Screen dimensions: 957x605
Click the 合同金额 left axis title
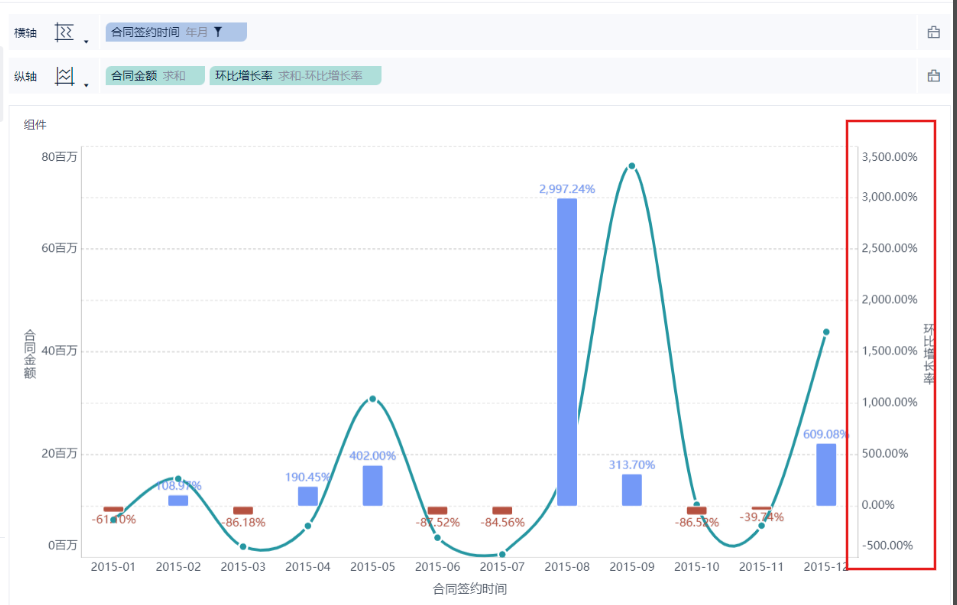click(29, 354)
